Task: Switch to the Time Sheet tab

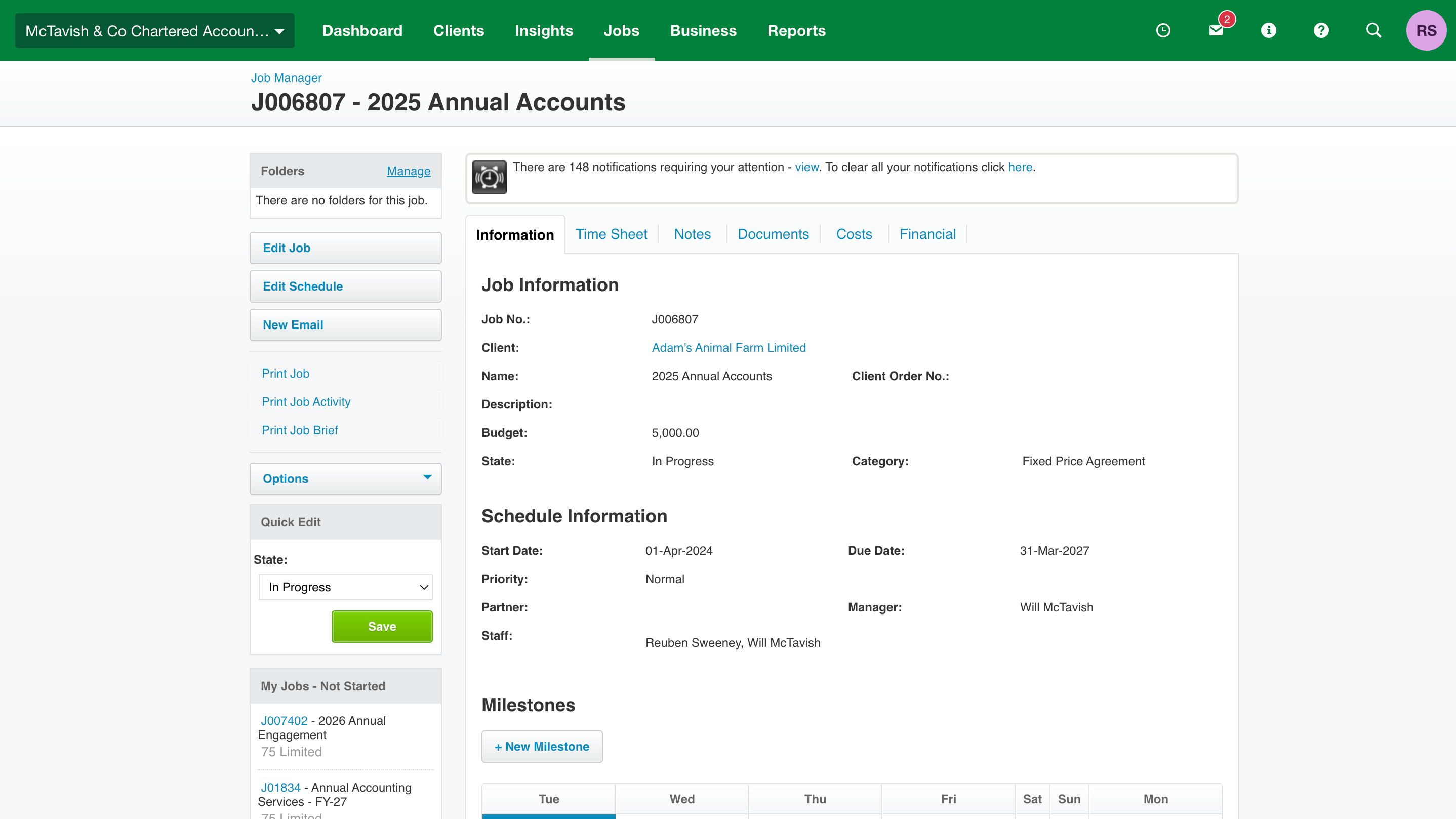Action: (611, 234)
